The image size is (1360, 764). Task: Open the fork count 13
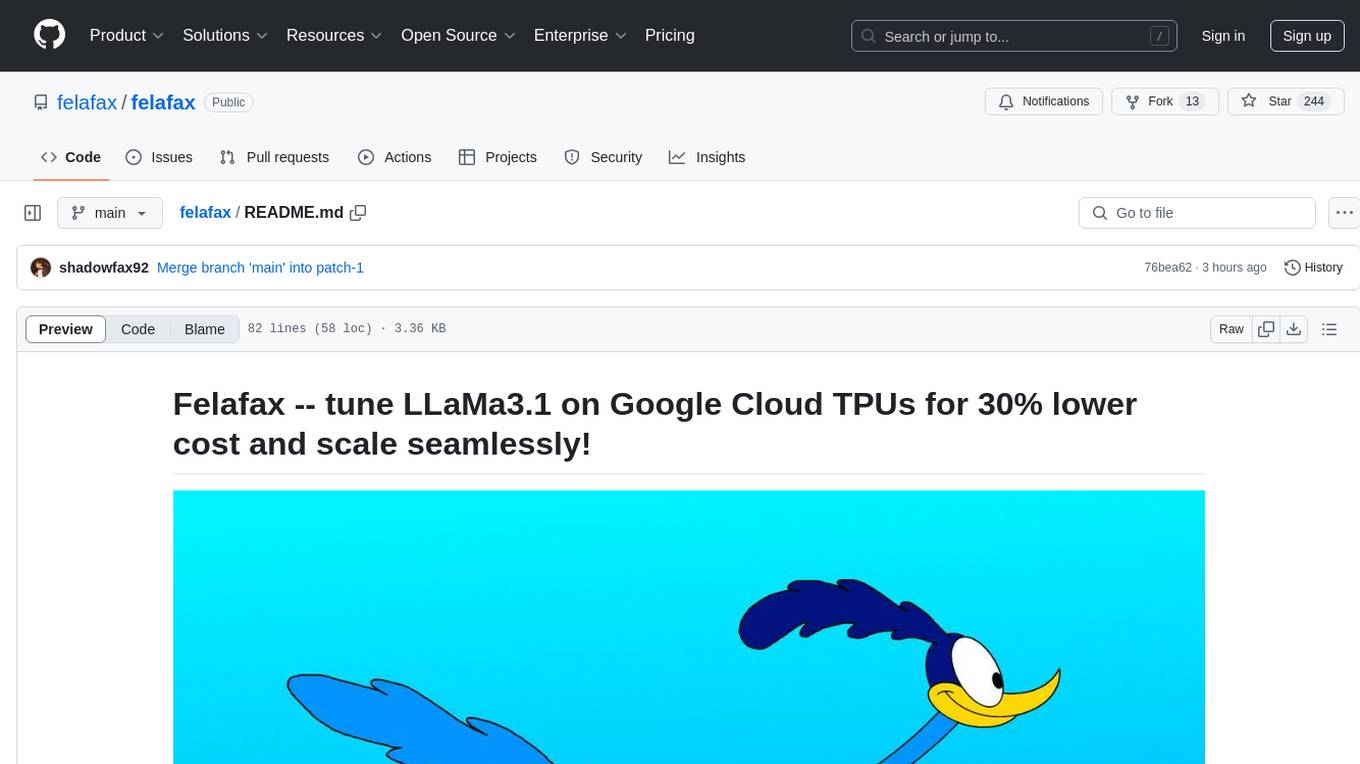point(1191,102)
